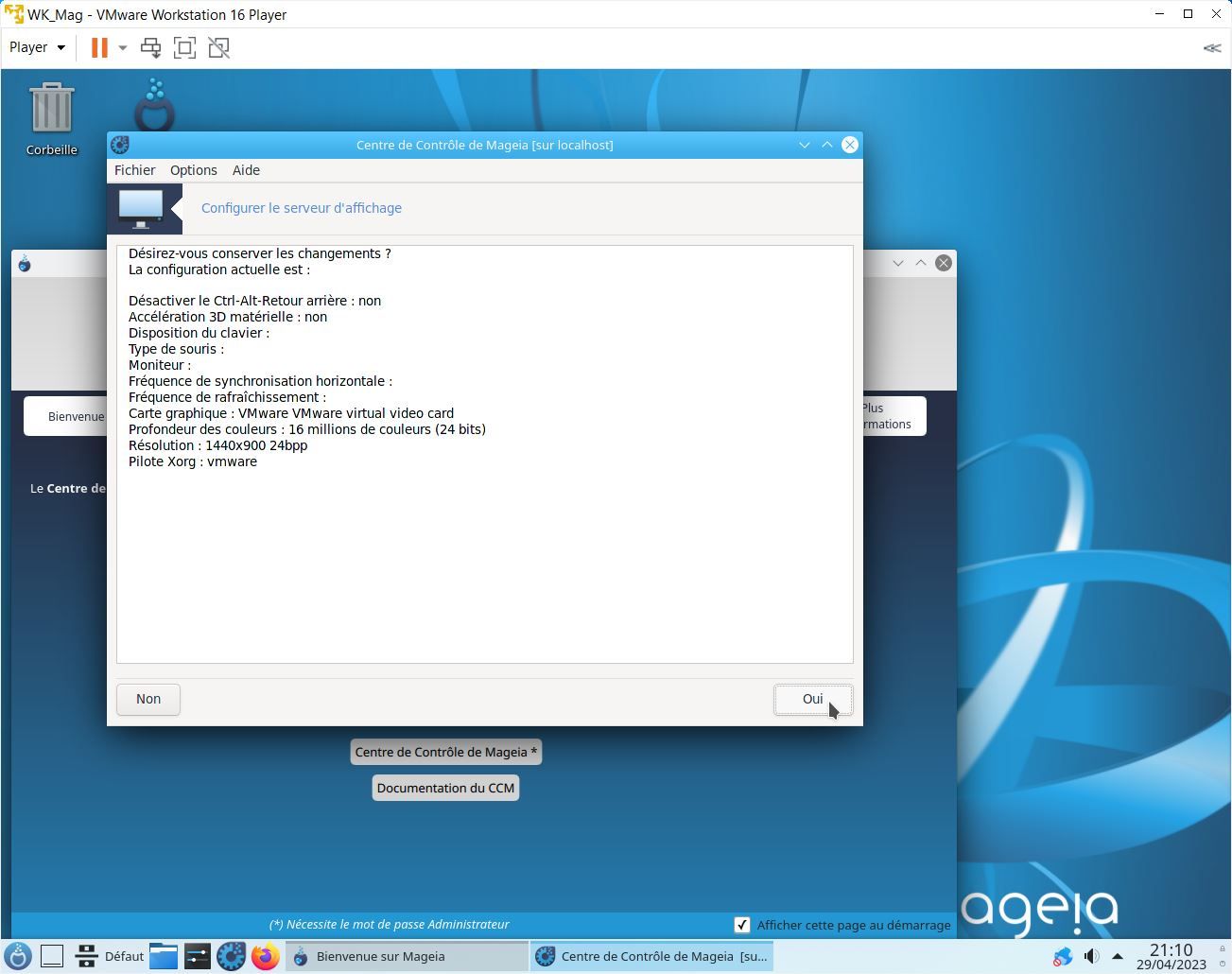Minimize the Centre de Contrôle de Mageia window
Image resolution: width=1232 pixels, height=974 pixels.
(x=805, y=145)
